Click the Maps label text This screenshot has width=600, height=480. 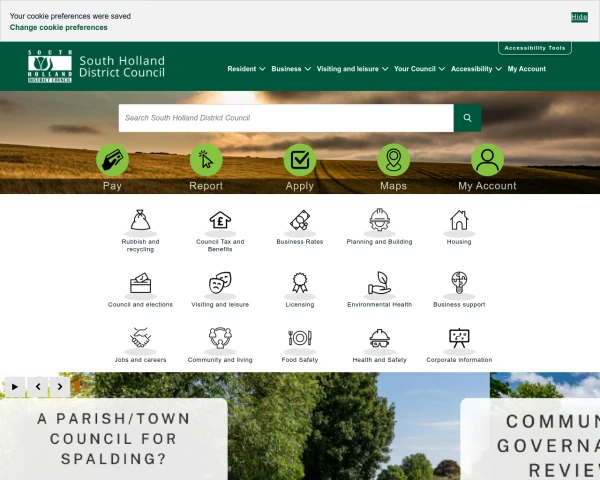coord(393,186)
